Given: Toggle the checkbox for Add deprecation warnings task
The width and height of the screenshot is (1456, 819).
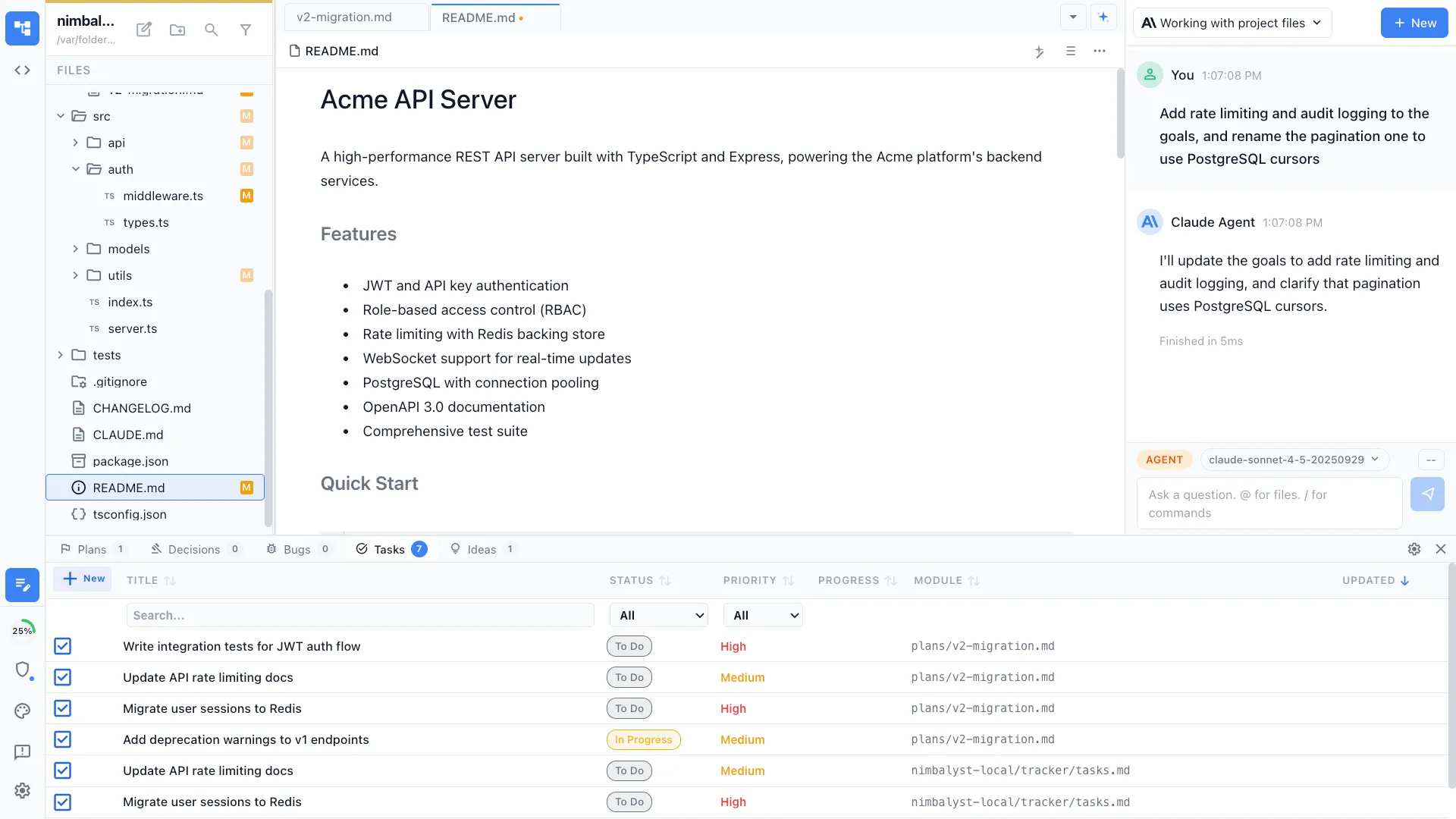Looking at the screenshot, I should 62,739.
